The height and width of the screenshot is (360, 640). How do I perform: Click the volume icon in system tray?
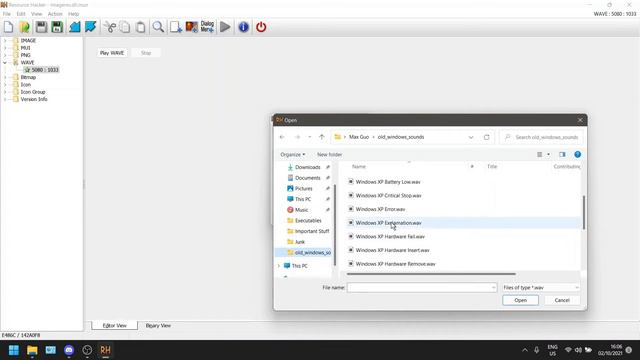coord(578,350)
